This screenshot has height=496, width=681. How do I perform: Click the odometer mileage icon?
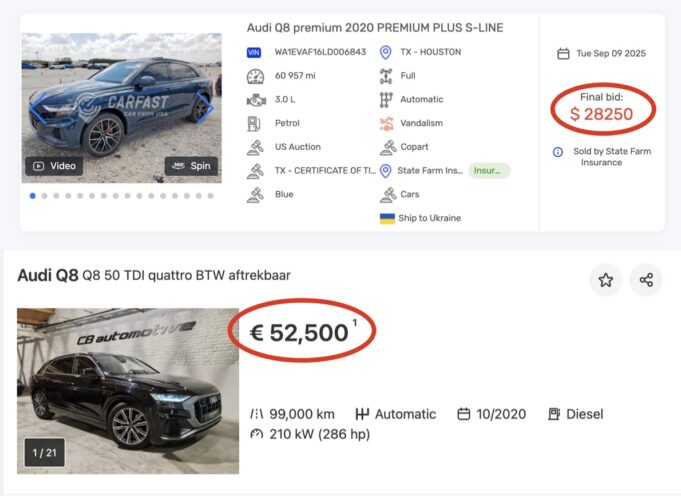coord(254,76)
